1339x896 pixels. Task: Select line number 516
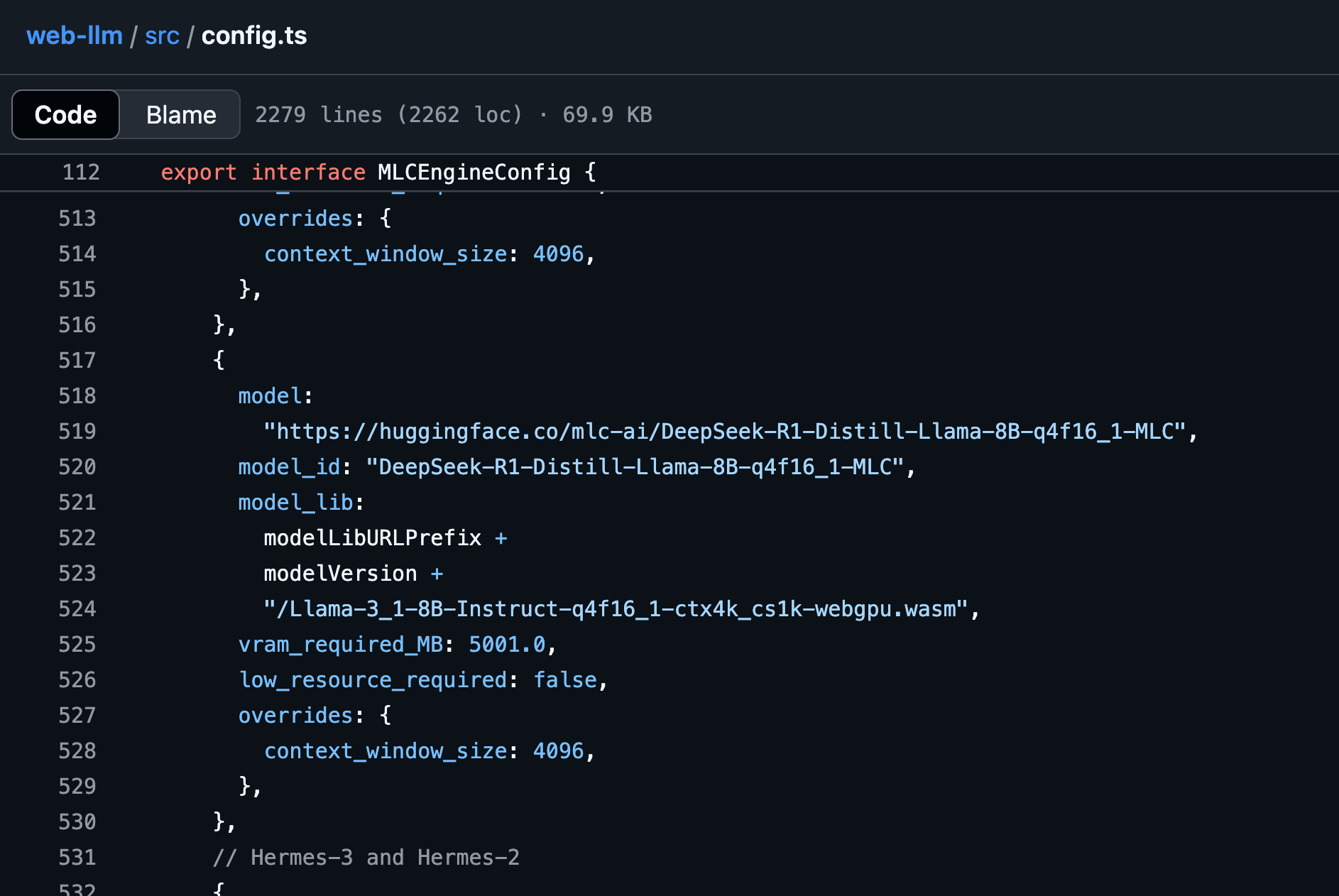tap(77, 324)
